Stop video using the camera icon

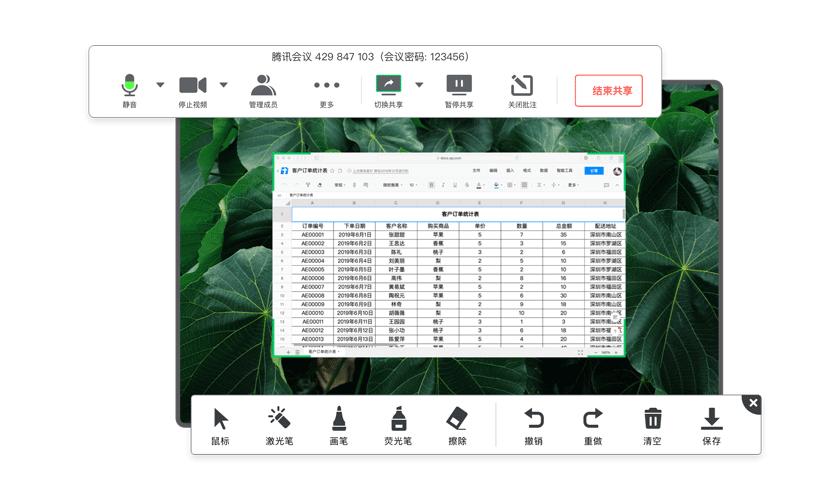(x=193, y=86)
